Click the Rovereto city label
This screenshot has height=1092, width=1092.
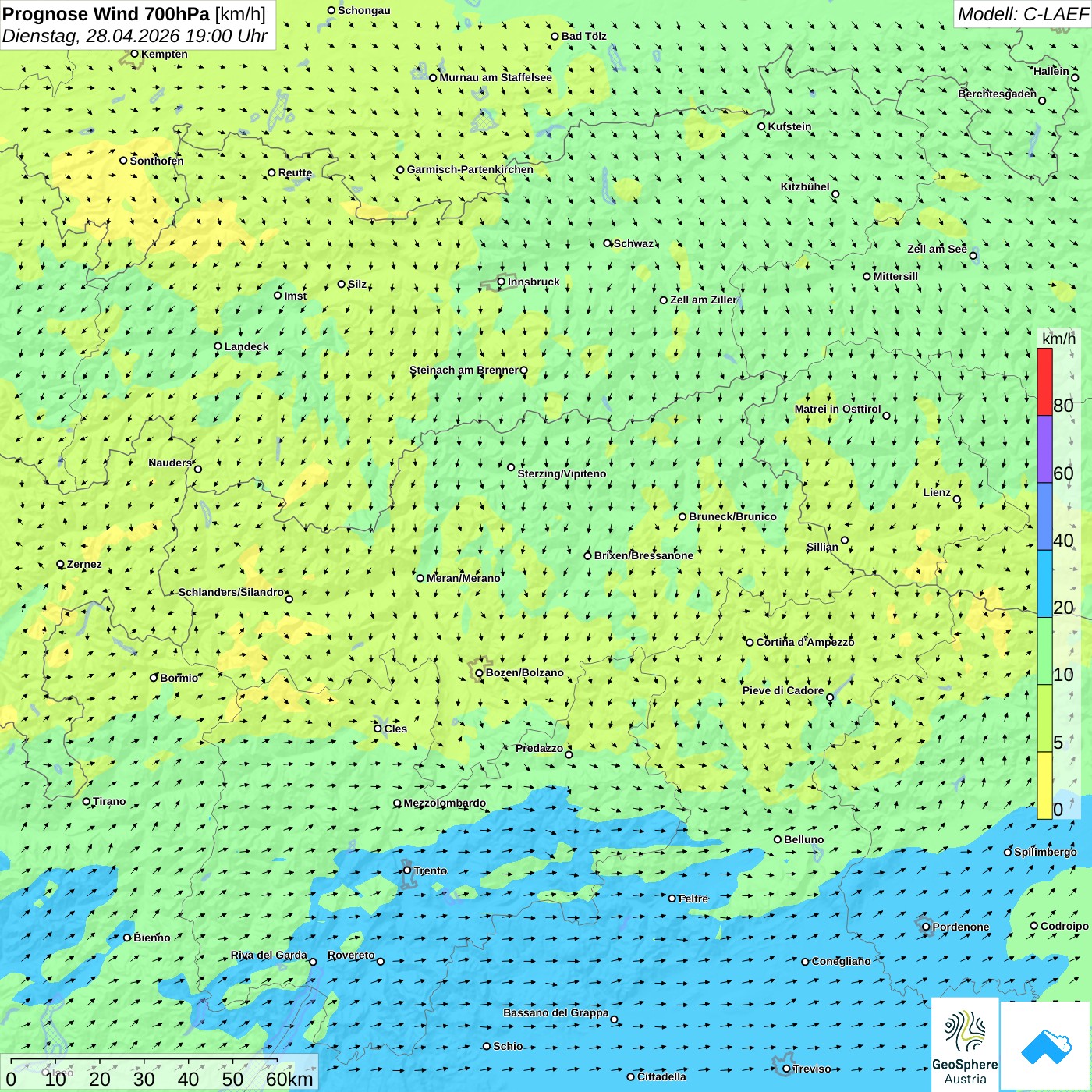(x=351, y=955)
